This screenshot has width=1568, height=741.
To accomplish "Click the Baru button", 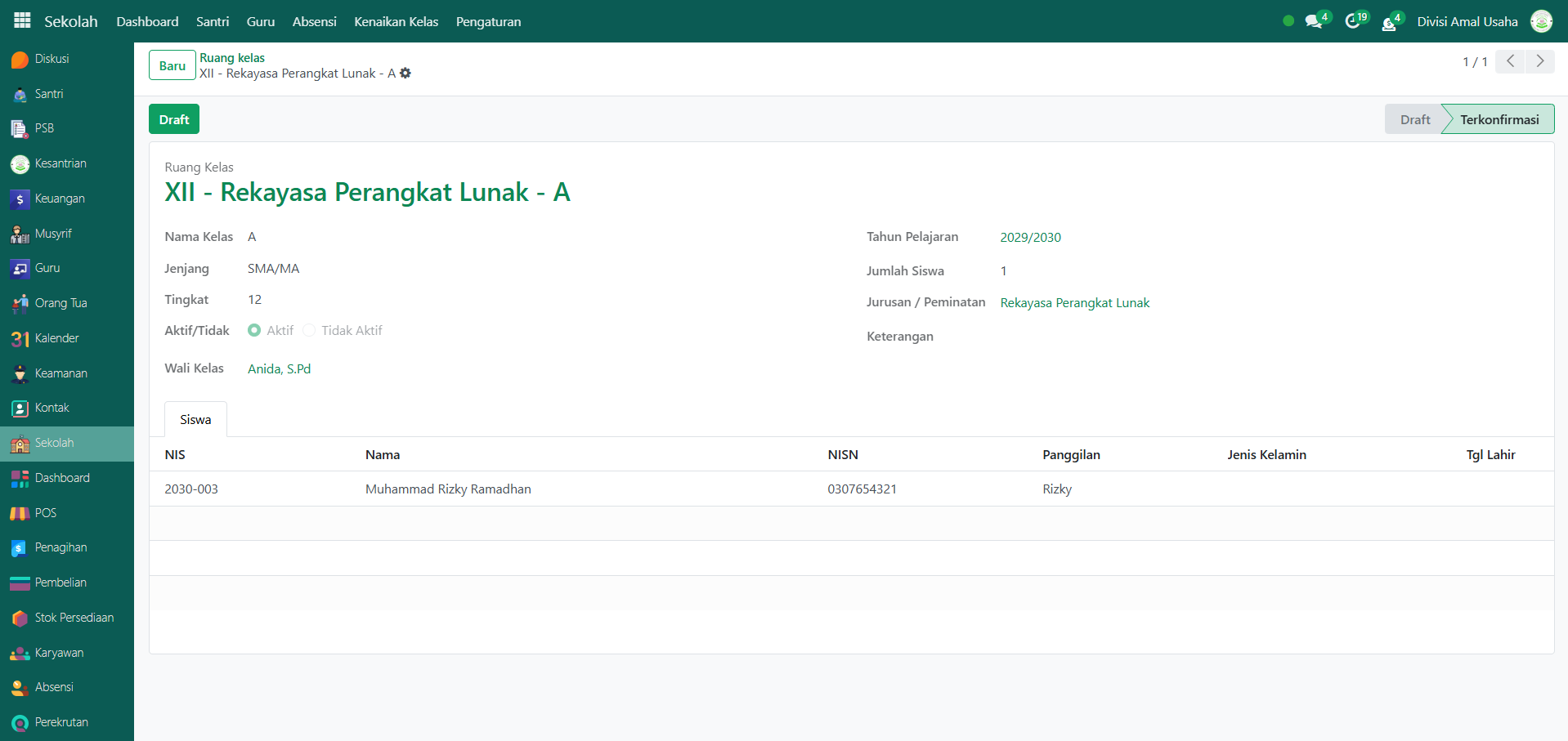I will click(x=172, y=65).
